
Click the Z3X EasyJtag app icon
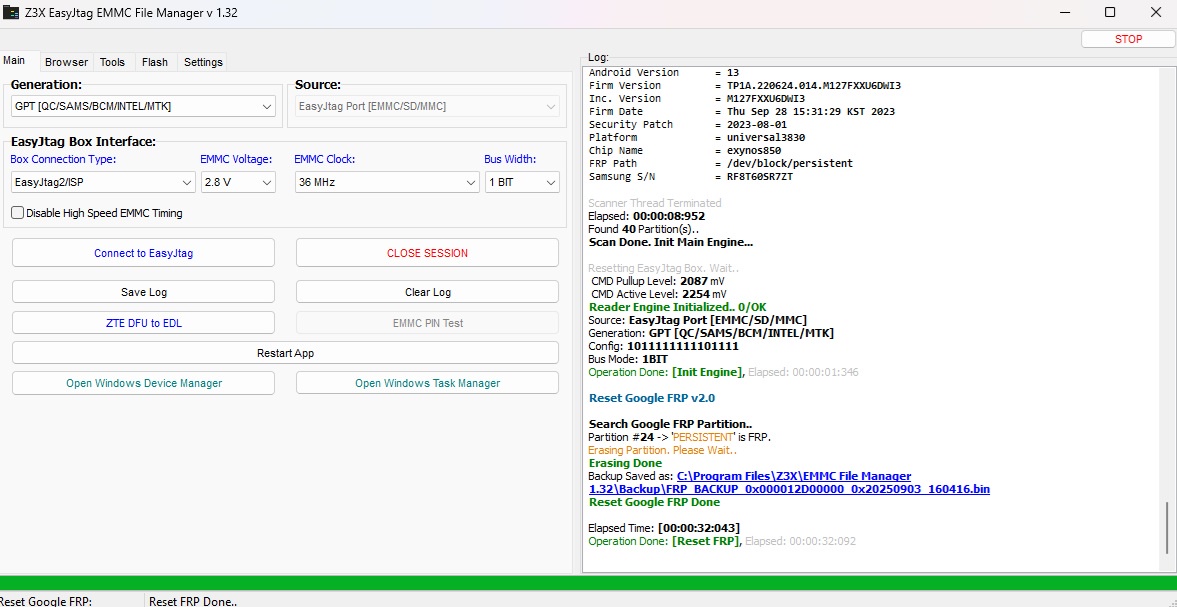tap(11, 13)
